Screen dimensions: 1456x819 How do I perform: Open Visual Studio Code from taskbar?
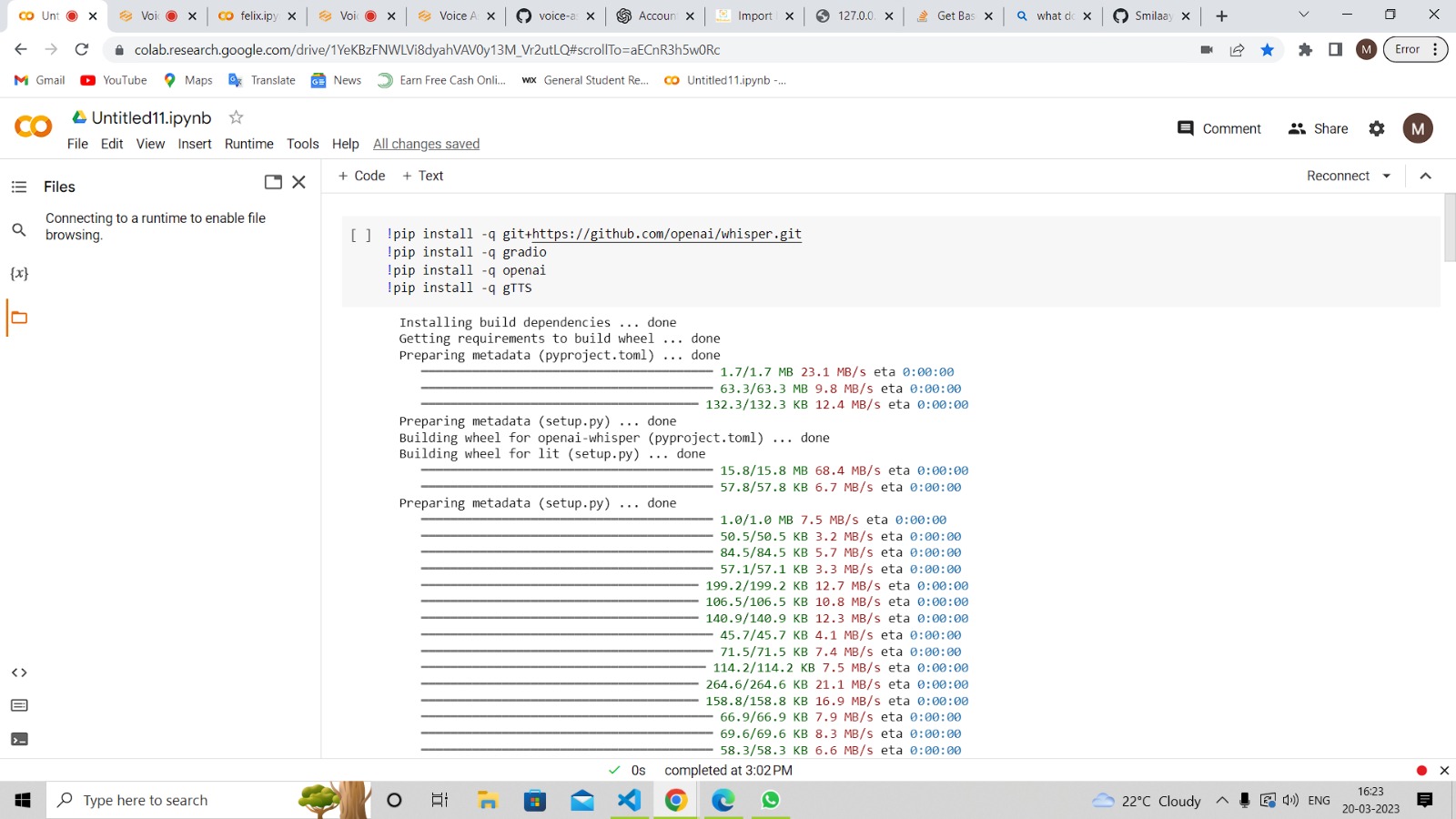[x=629, y=800]
